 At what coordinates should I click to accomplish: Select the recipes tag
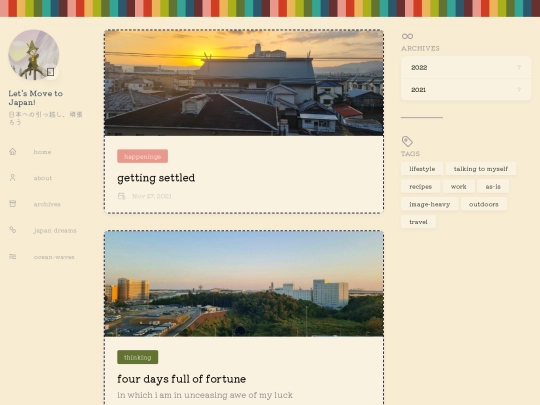(420, 186)
